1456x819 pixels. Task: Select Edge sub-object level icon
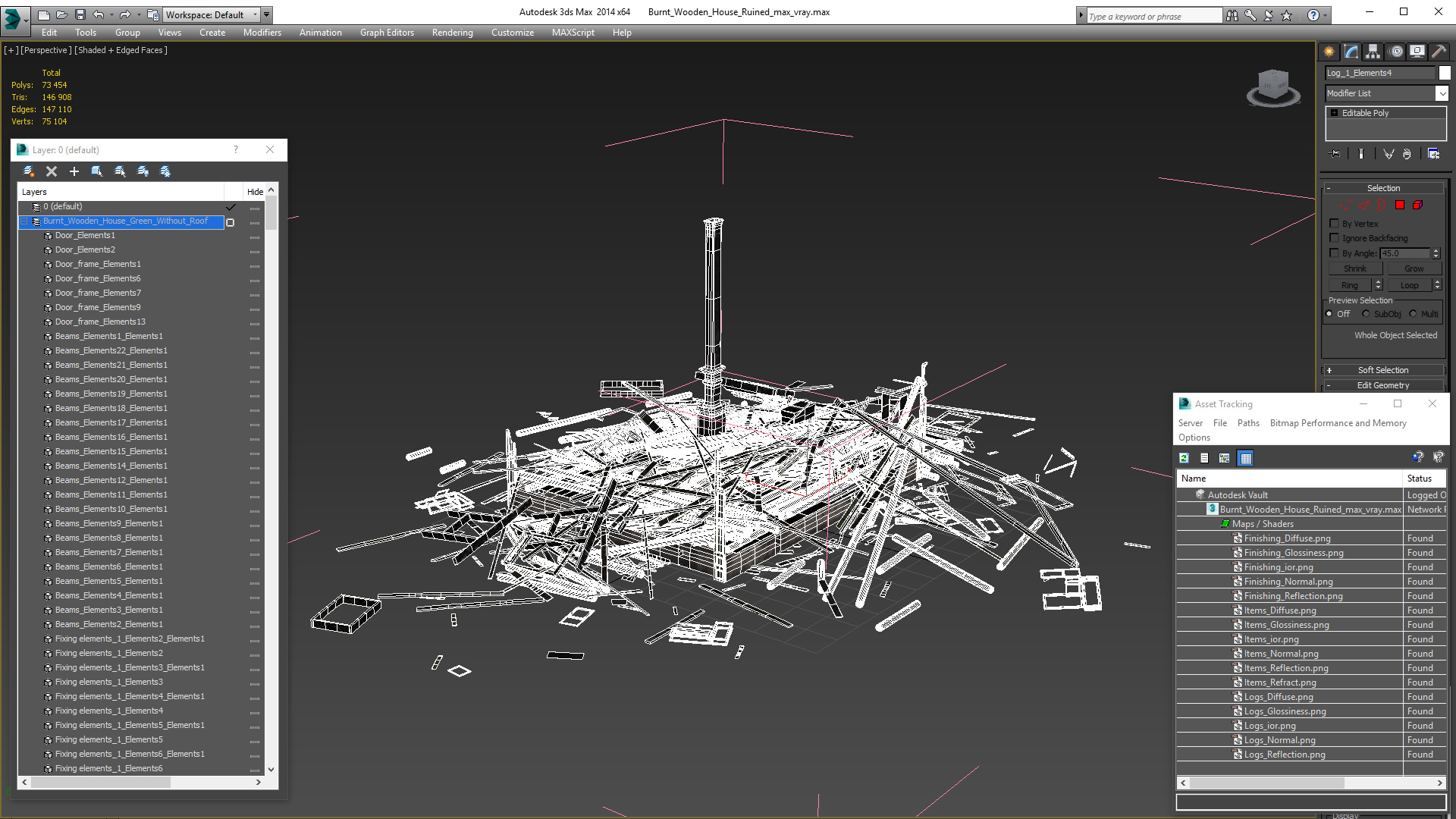[1363, 206]
